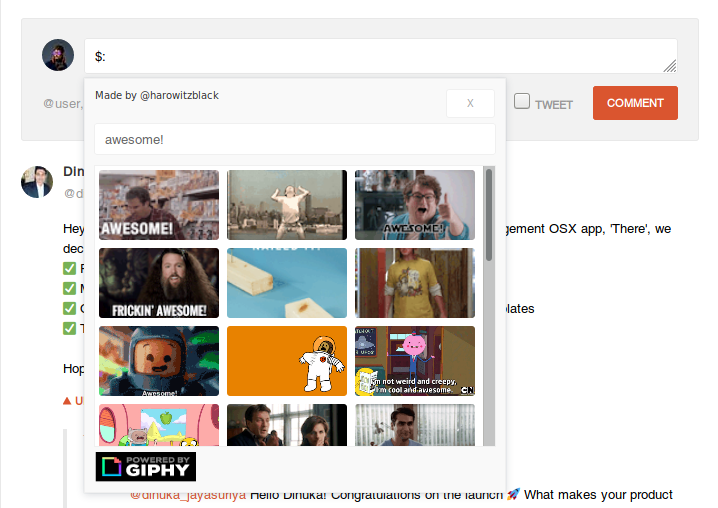Choose the GIF of man and woman at window

point(287,425)
